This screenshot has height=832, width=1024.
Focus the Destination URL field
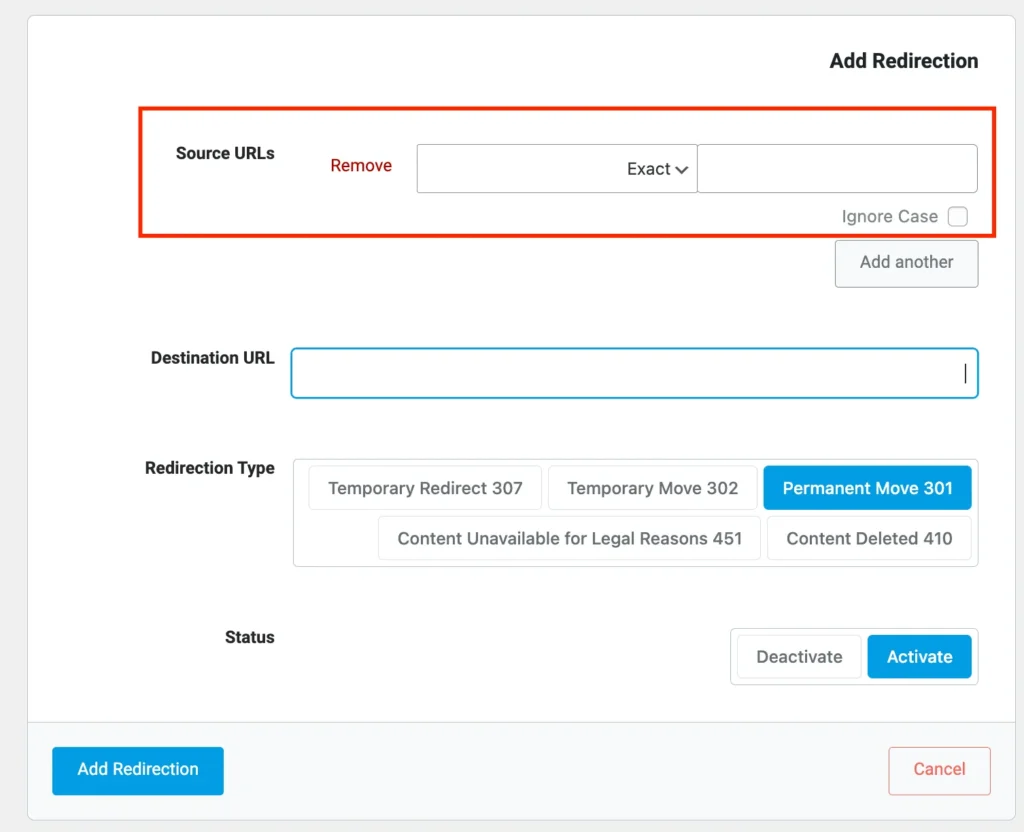tap(634, 373)
